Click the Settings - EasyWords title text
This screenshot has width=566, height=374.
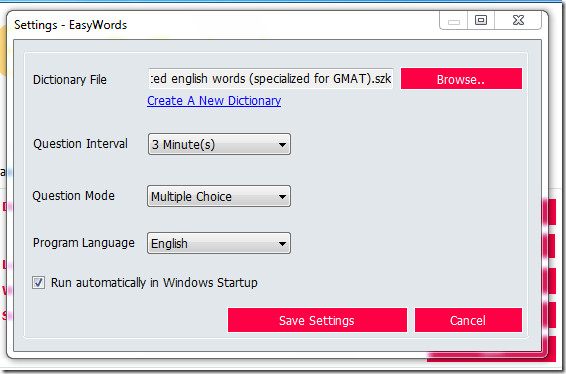(x=70, y=25)
